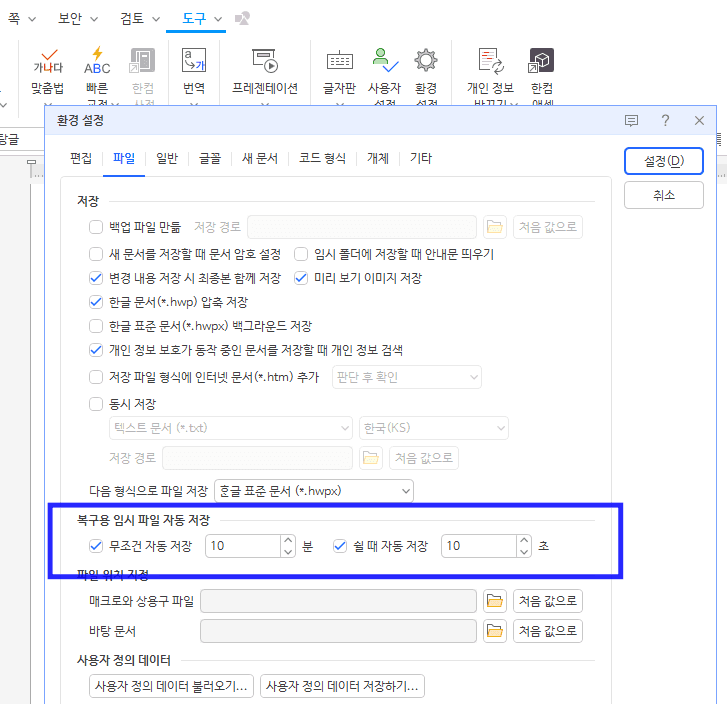Switch to the 기타 tab
Image resolution: width=727 pixels, height=704 pixels.
tap(421, 159)
